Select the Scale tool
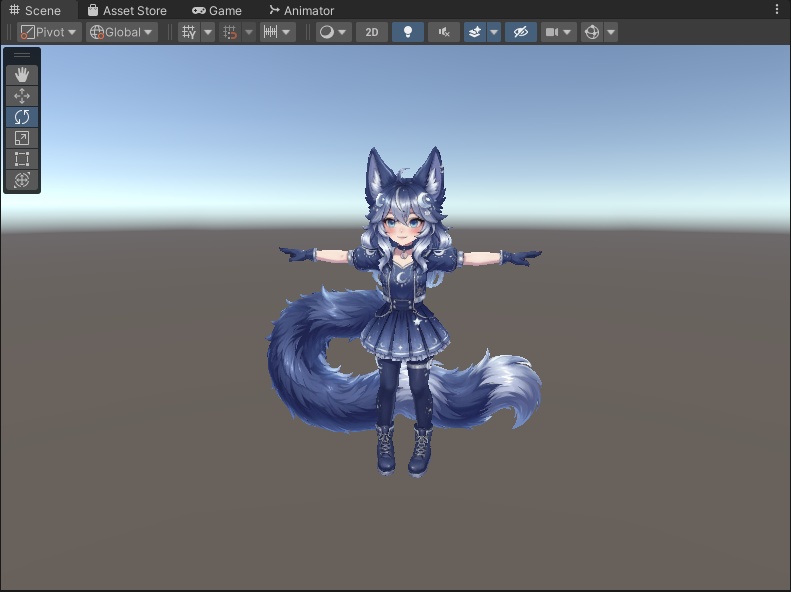Image resolution: width=791 pixels, height=592 pixels. pos(22,138)
